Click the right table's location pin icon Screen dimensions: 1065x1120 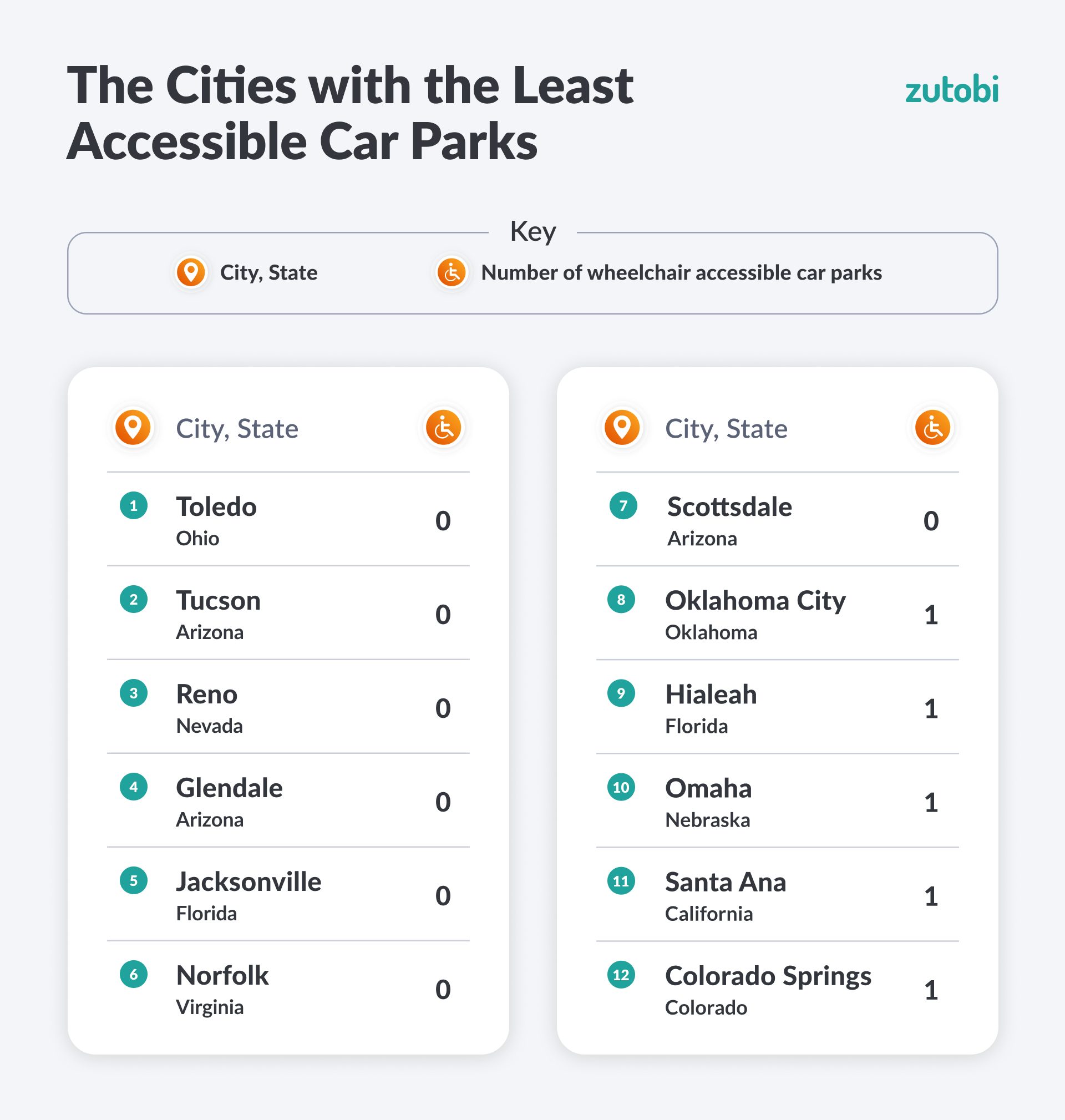[x=622, y=428]
